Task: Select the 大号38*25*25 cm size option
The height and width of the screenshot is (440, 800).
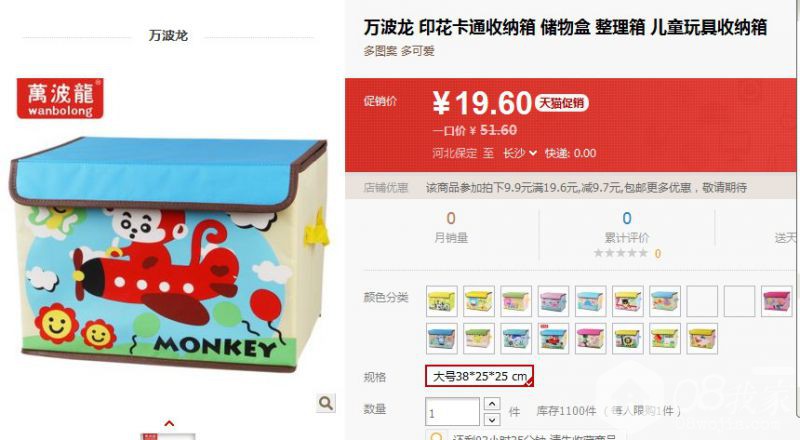Action: tap(480, 376)
